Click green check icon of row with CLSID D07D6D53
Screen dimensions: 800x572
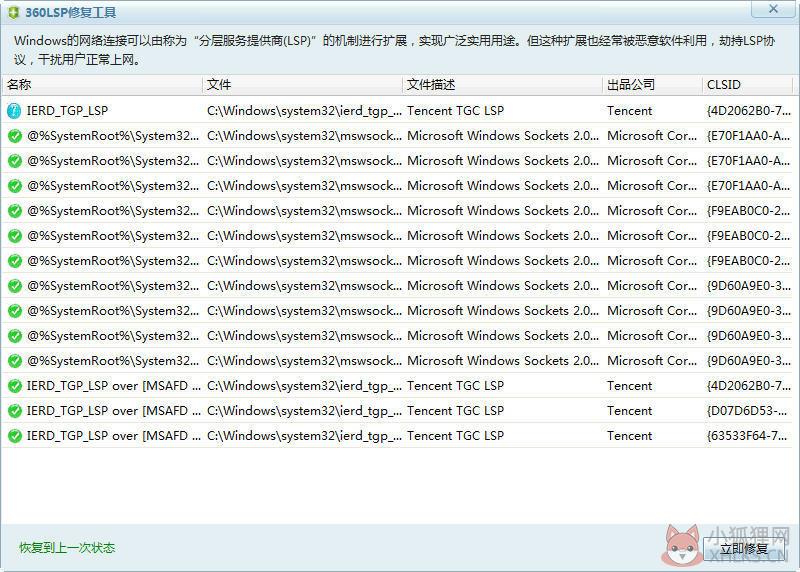pyautogui.click(x=15, y=411)
